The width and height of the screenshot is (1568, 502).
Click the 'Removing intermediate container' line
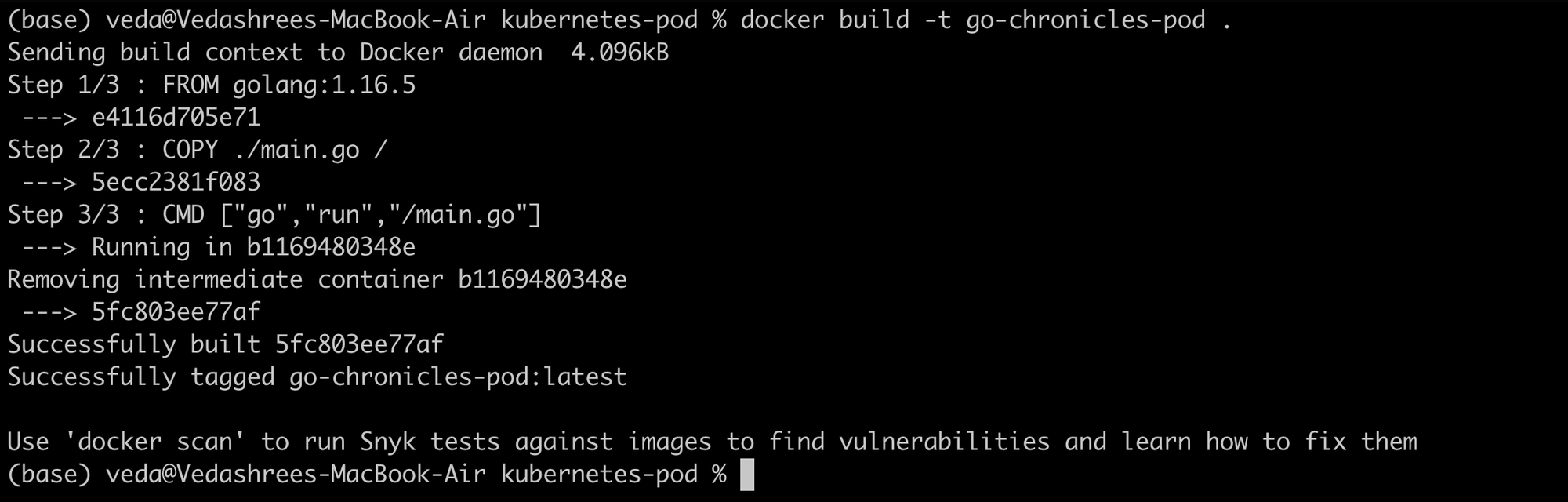click(x=317, y=280)
